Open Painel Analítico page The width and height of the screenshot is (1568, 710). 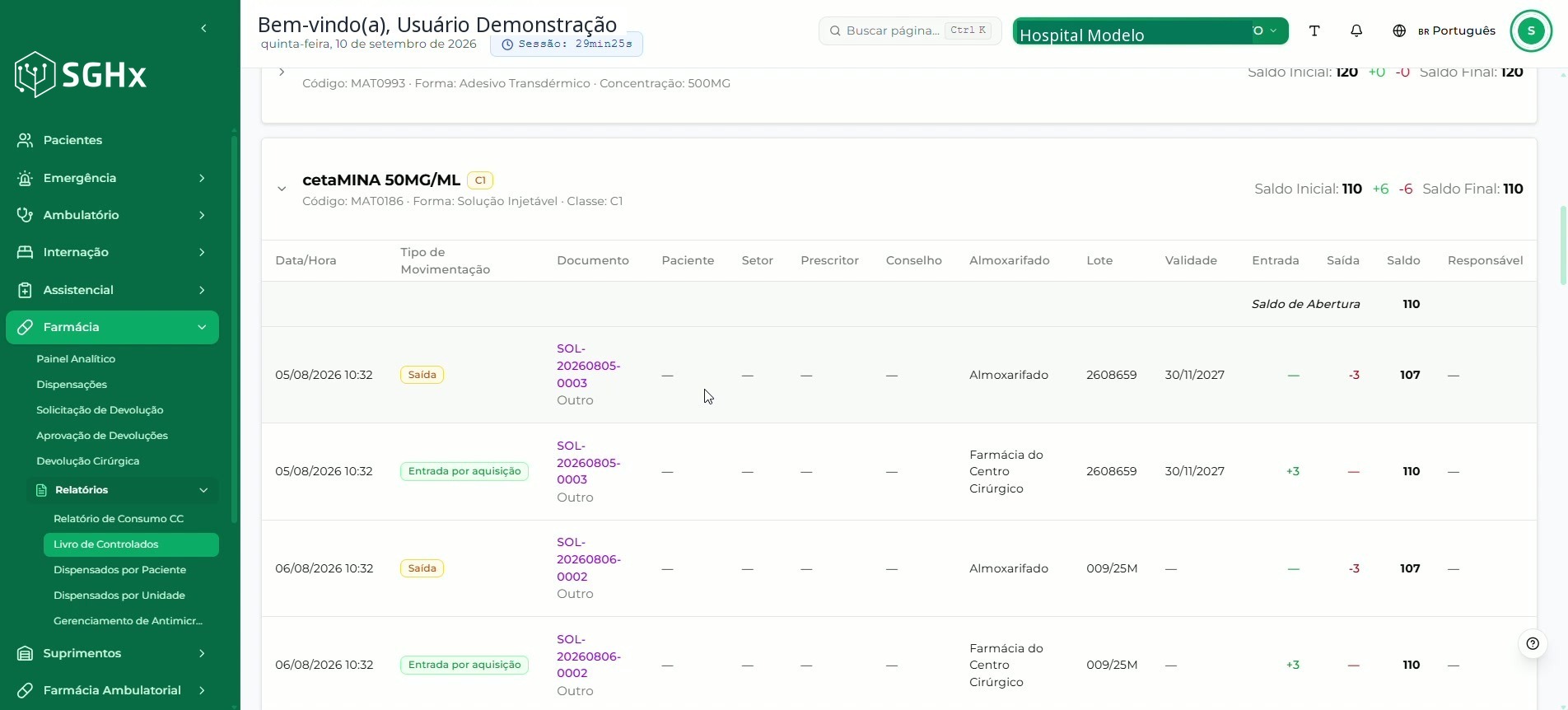(x=76, y=359)
